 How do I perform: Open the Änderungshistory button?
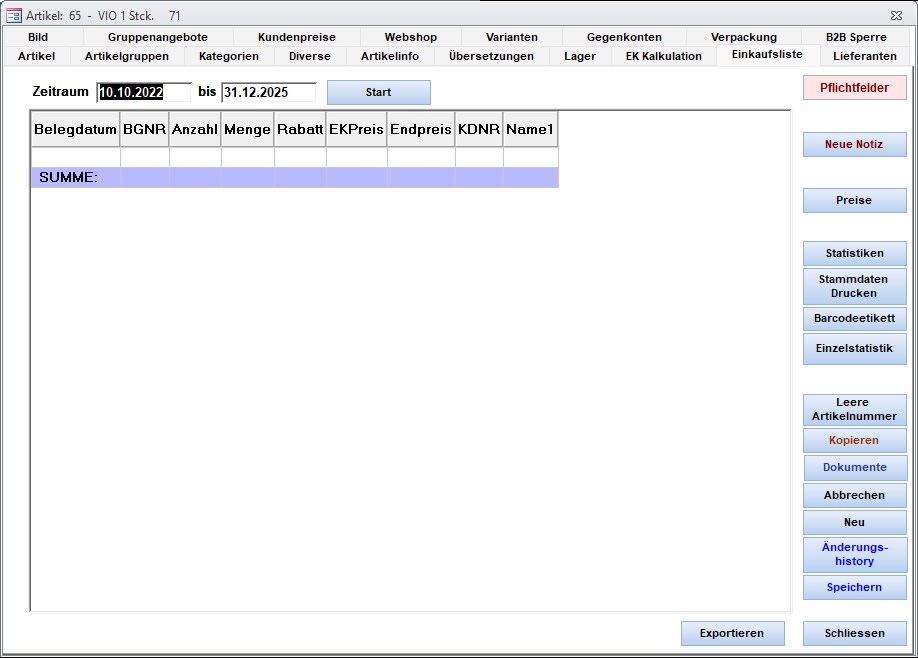tap(854, 555)
